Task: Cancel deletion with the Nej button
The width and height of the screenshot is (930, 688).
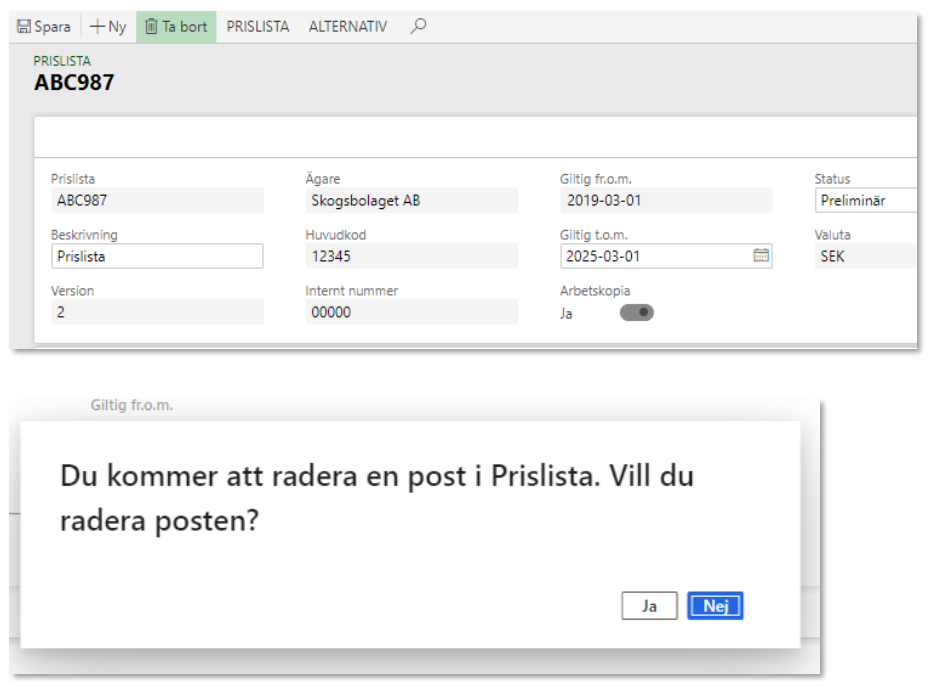Action: 715,606
